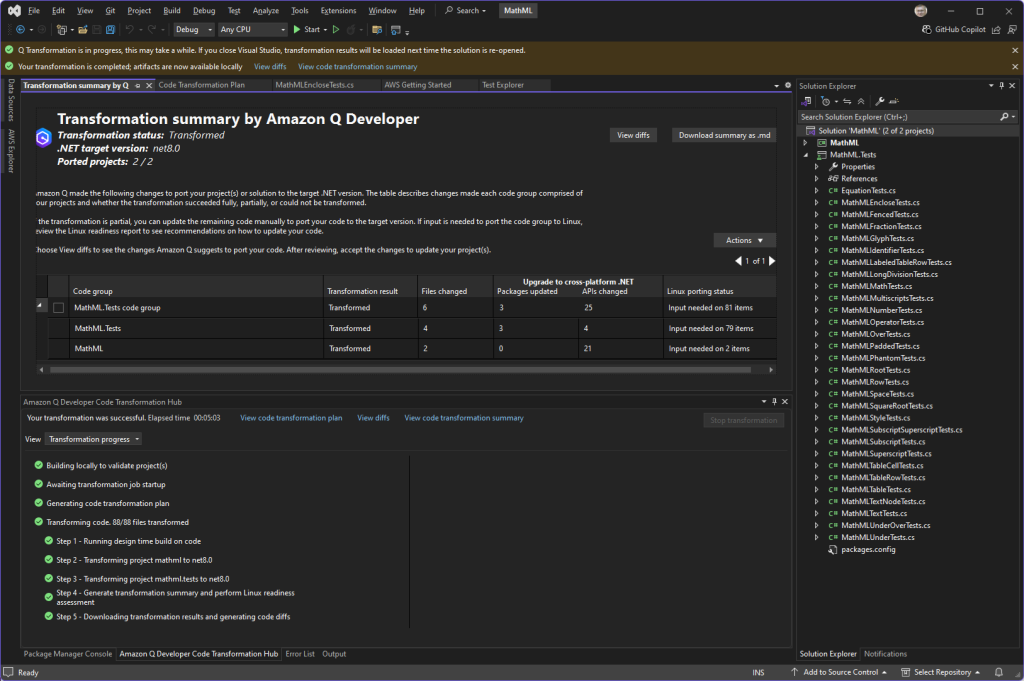Click the green Start debugging button
This screenshot has width=1024, height=681.
[x=295, y=29]
